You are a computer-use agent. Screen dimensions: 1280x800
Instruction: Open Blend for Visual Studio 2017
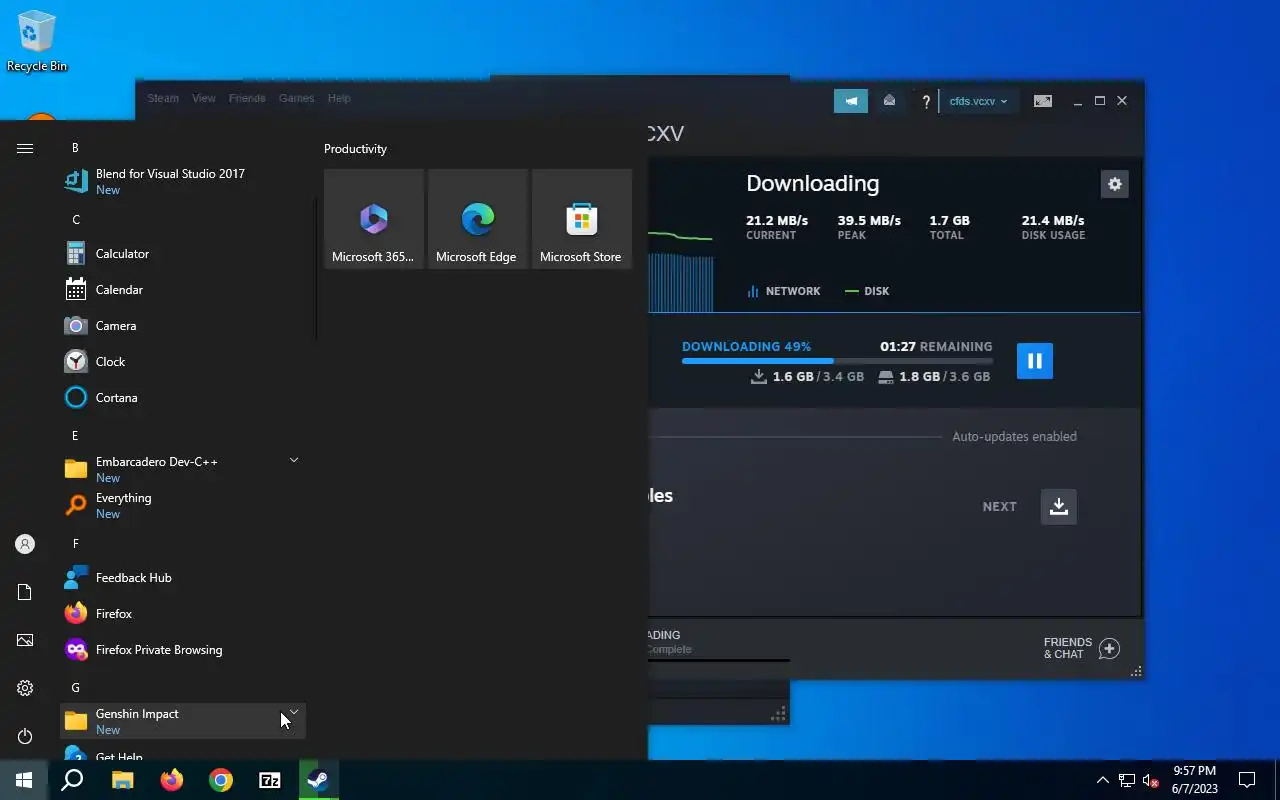click(x=183, y=181)
